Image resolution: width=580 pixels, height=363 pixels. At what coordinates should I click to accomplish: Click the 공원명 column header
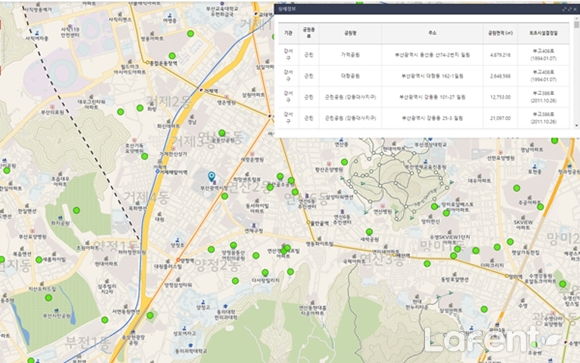pyautogui.click(x=350, y=33)
